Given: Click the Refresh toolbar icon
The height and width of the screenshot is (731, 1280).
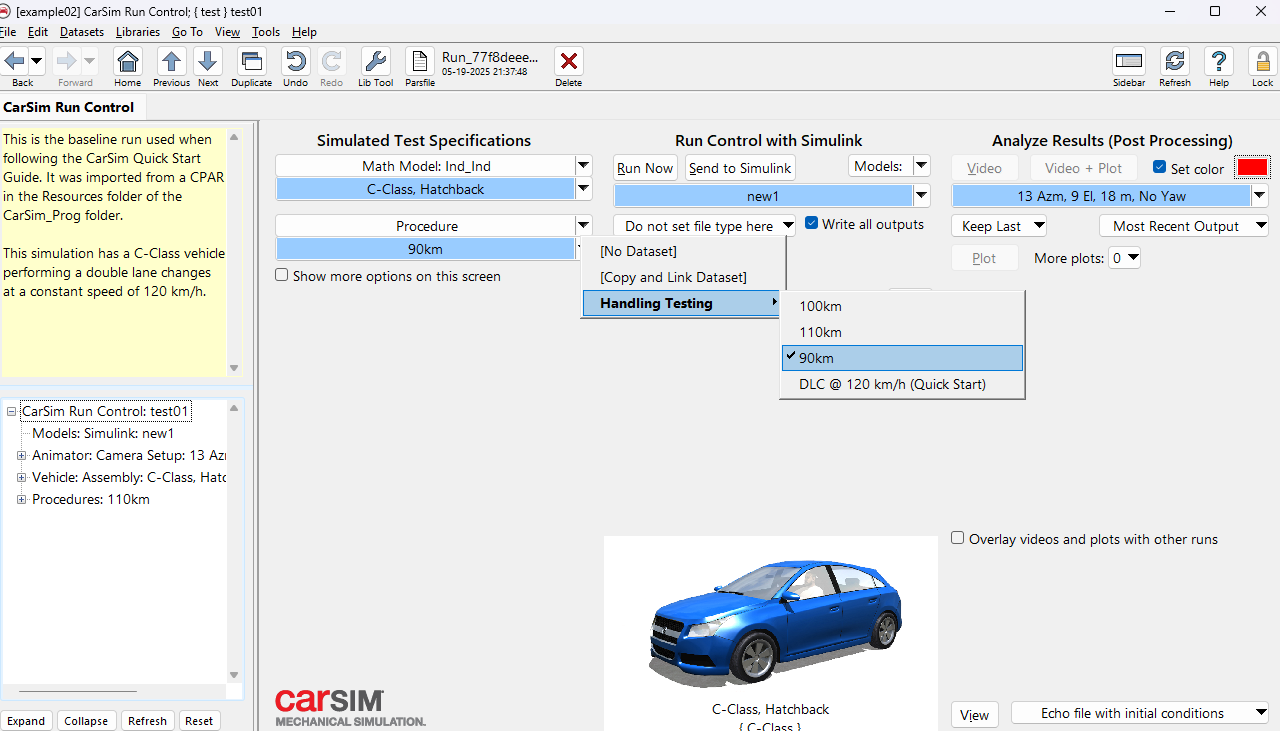Looking at the screenshot, I should coord(1175,60).
